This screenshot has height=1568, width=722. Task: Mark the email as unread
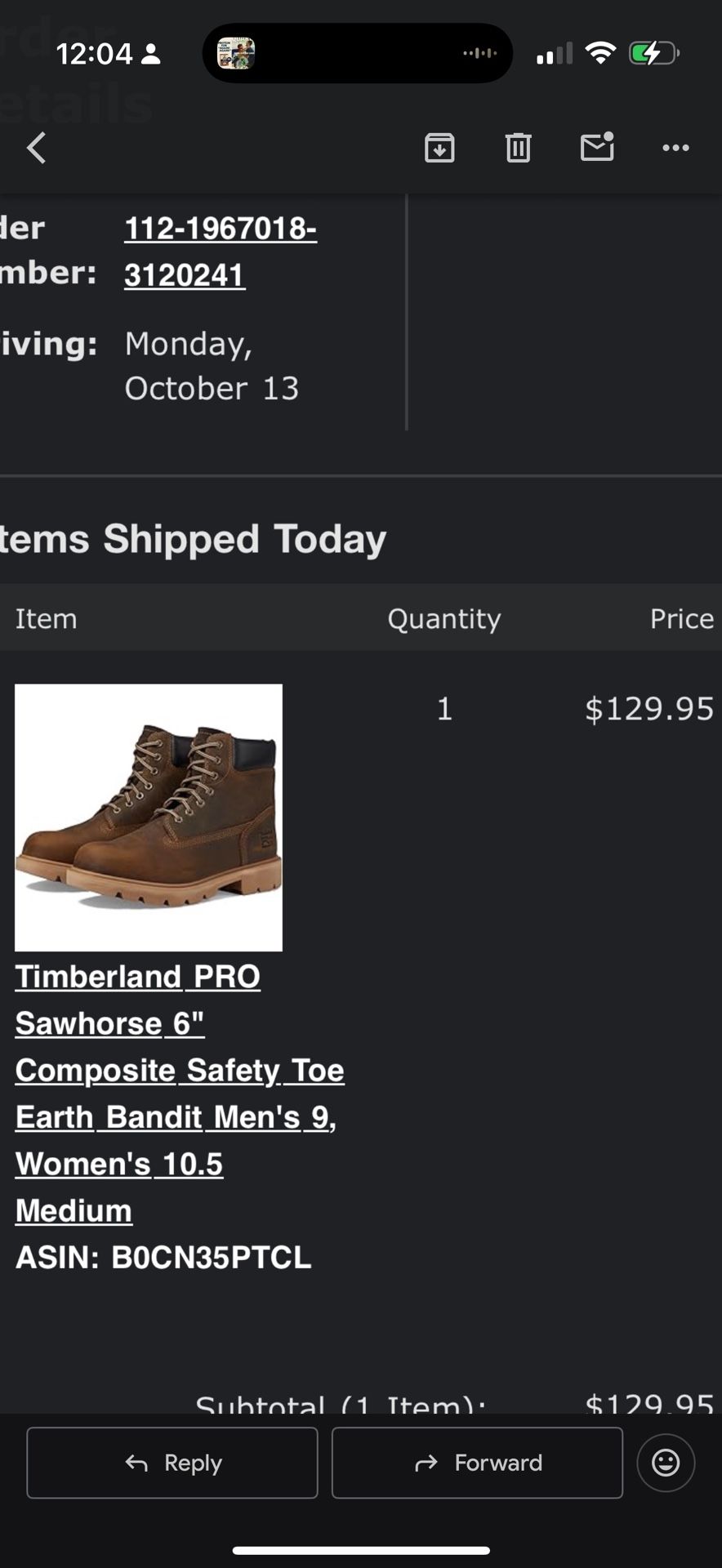point(597,147)
